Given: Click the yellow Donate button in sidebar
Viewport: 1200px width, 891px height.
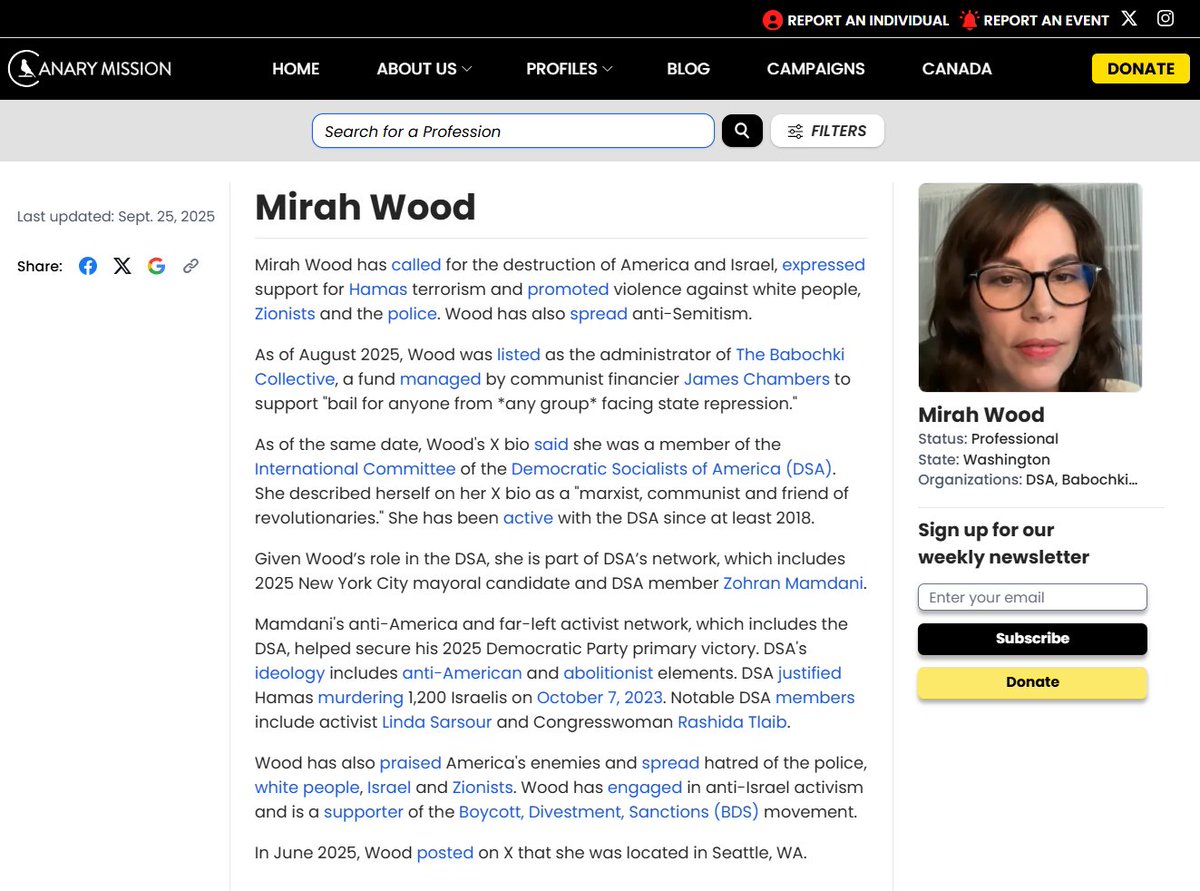Looking at the screenshot, I should [x=1032, y=682].
